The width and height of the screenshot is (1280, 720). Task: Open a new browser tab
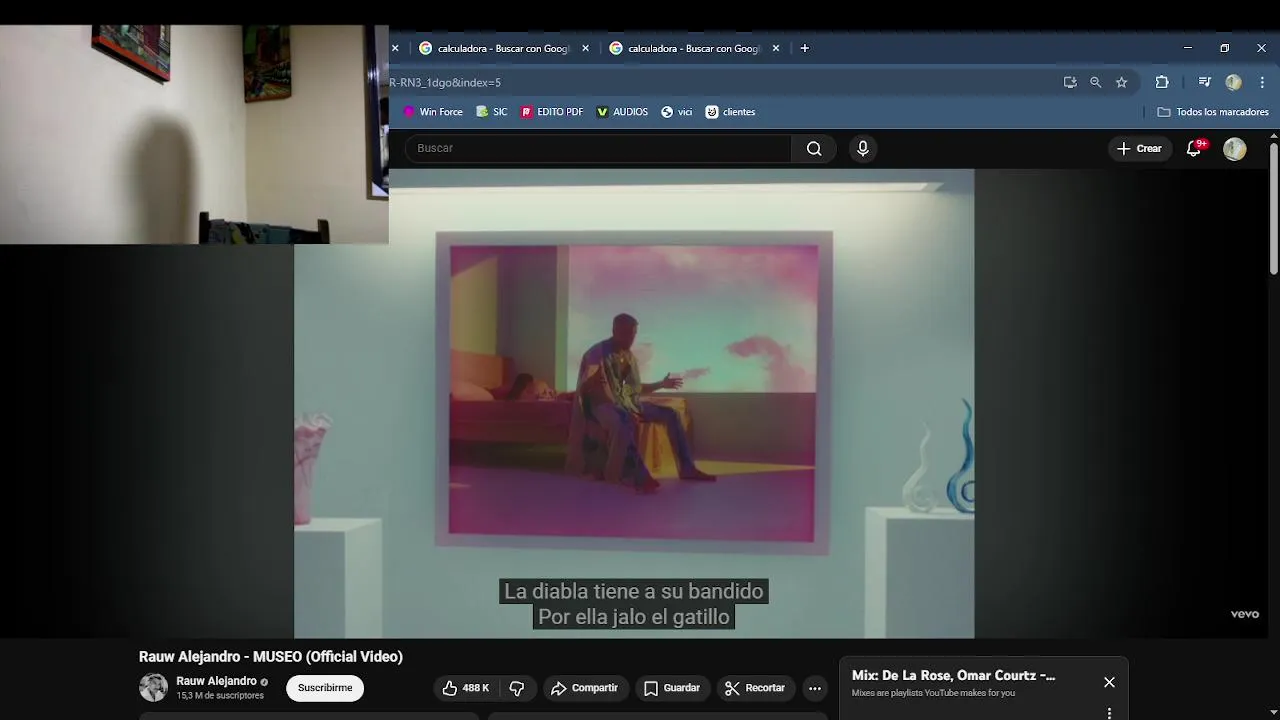pyautogui.click(x=804, y=48)
